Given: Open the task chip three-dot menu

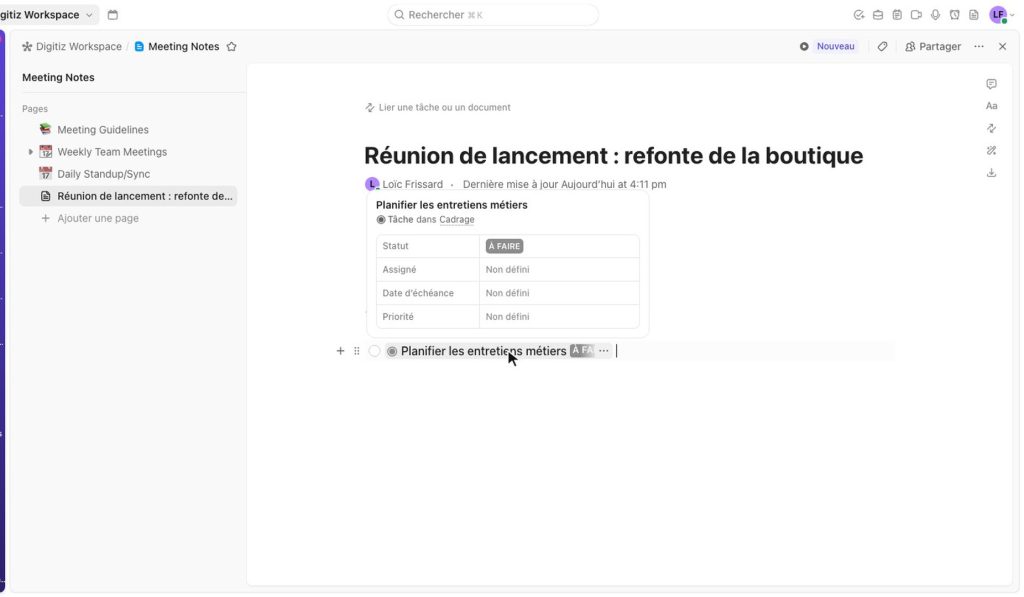Looking at the screenshot, I should pos(603,351).
